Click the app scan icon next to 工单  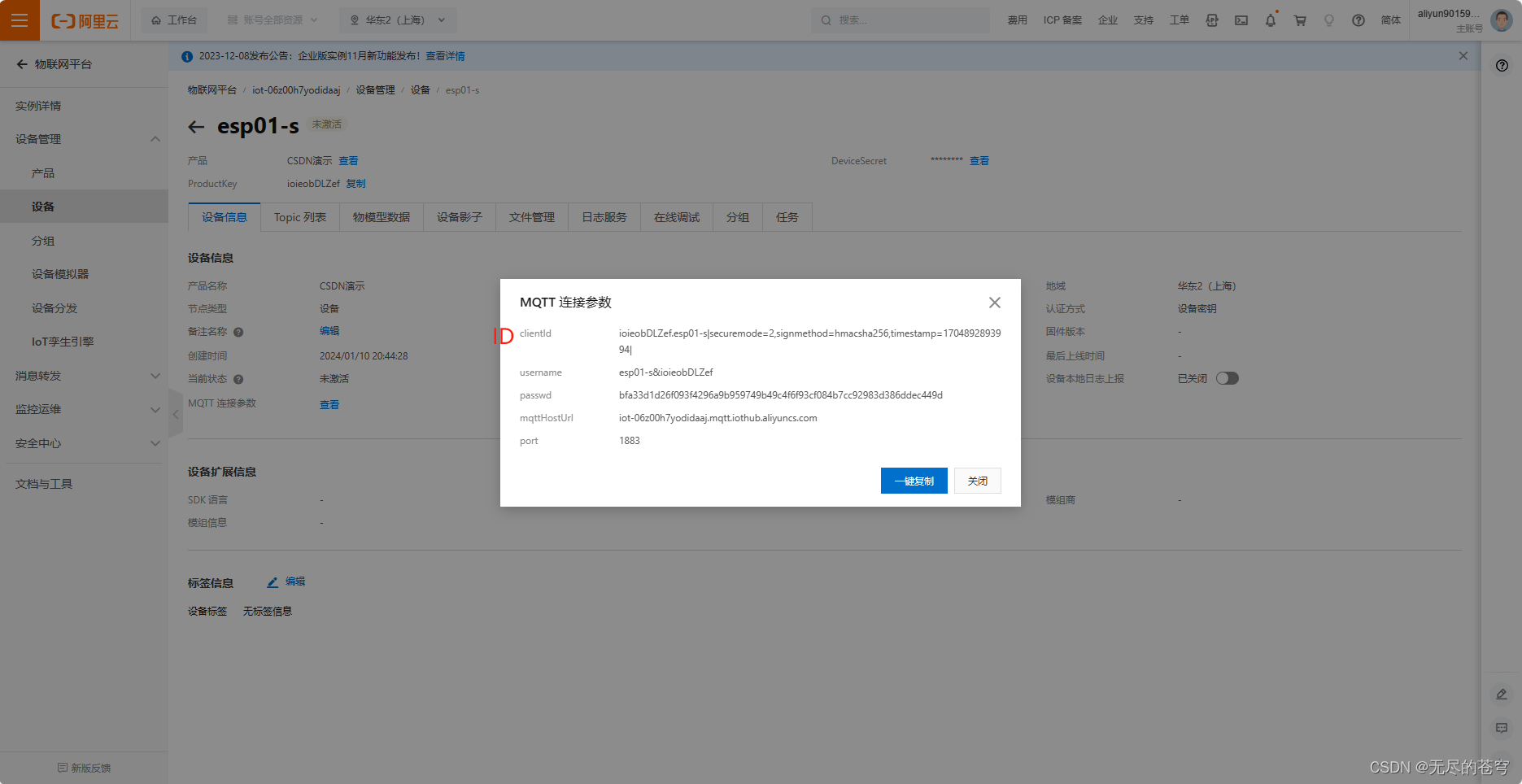coord(1212,20)
